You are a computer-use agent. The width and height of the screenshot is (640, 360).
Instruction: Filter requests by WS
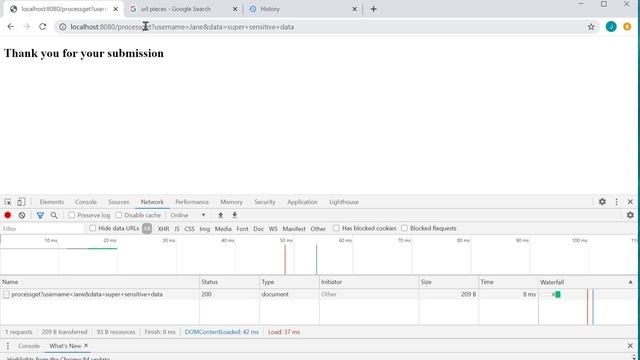point(273,229)
